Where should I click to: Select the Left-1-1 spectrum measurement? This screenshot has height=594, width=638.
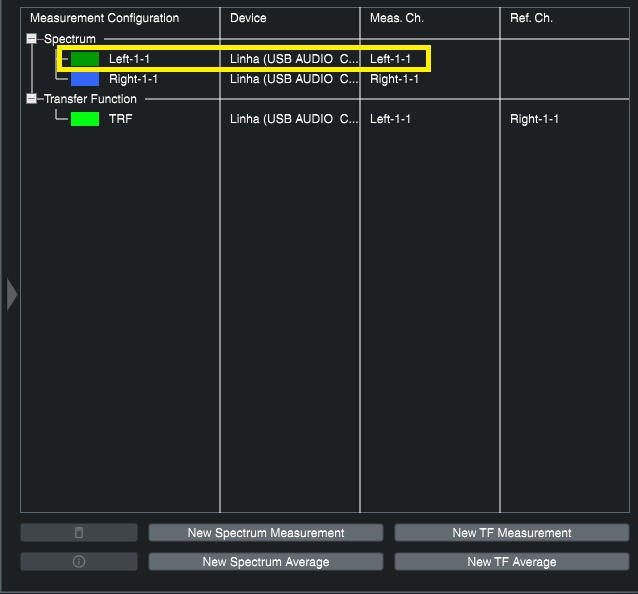[129, 59]
